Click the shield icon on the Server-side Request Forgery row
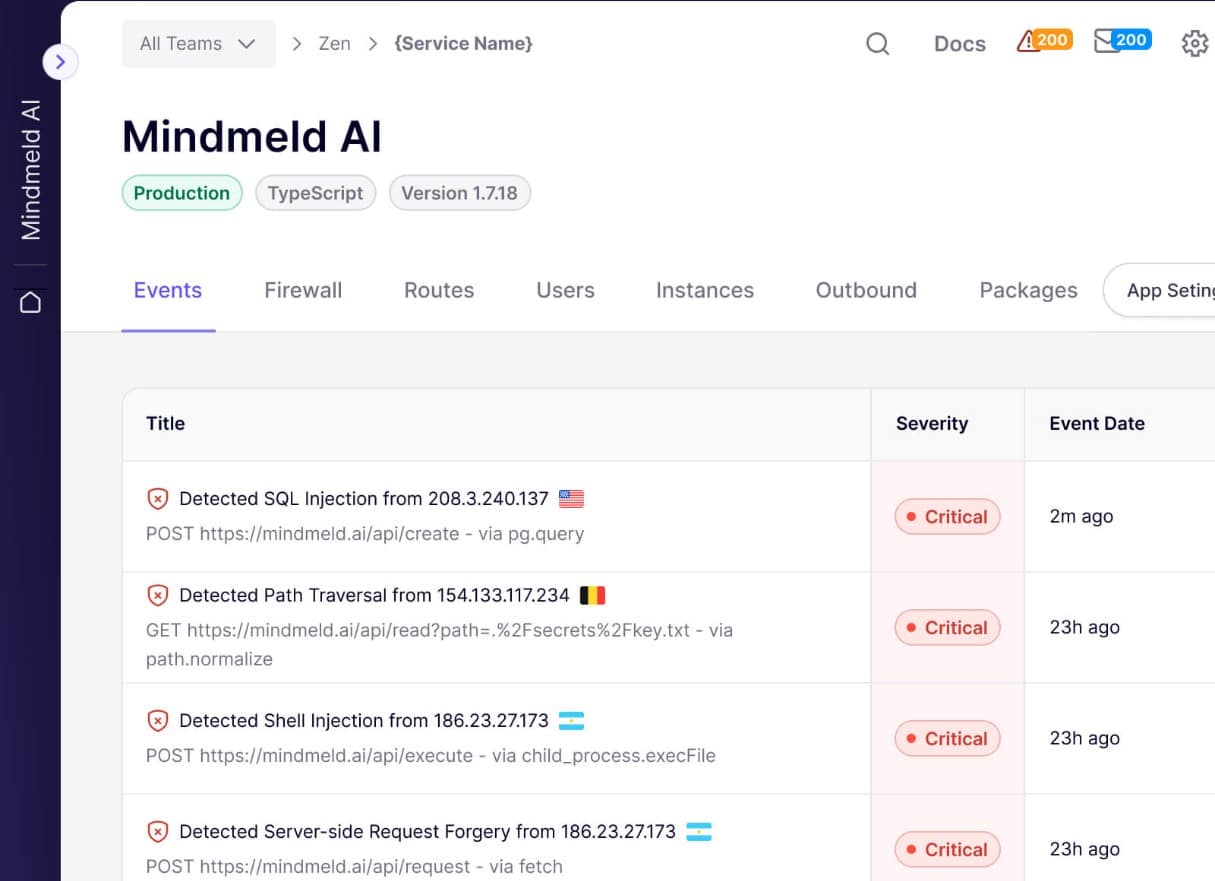Image resolution: width=1215 pixels, height=881 pixels. pos(158,831)
